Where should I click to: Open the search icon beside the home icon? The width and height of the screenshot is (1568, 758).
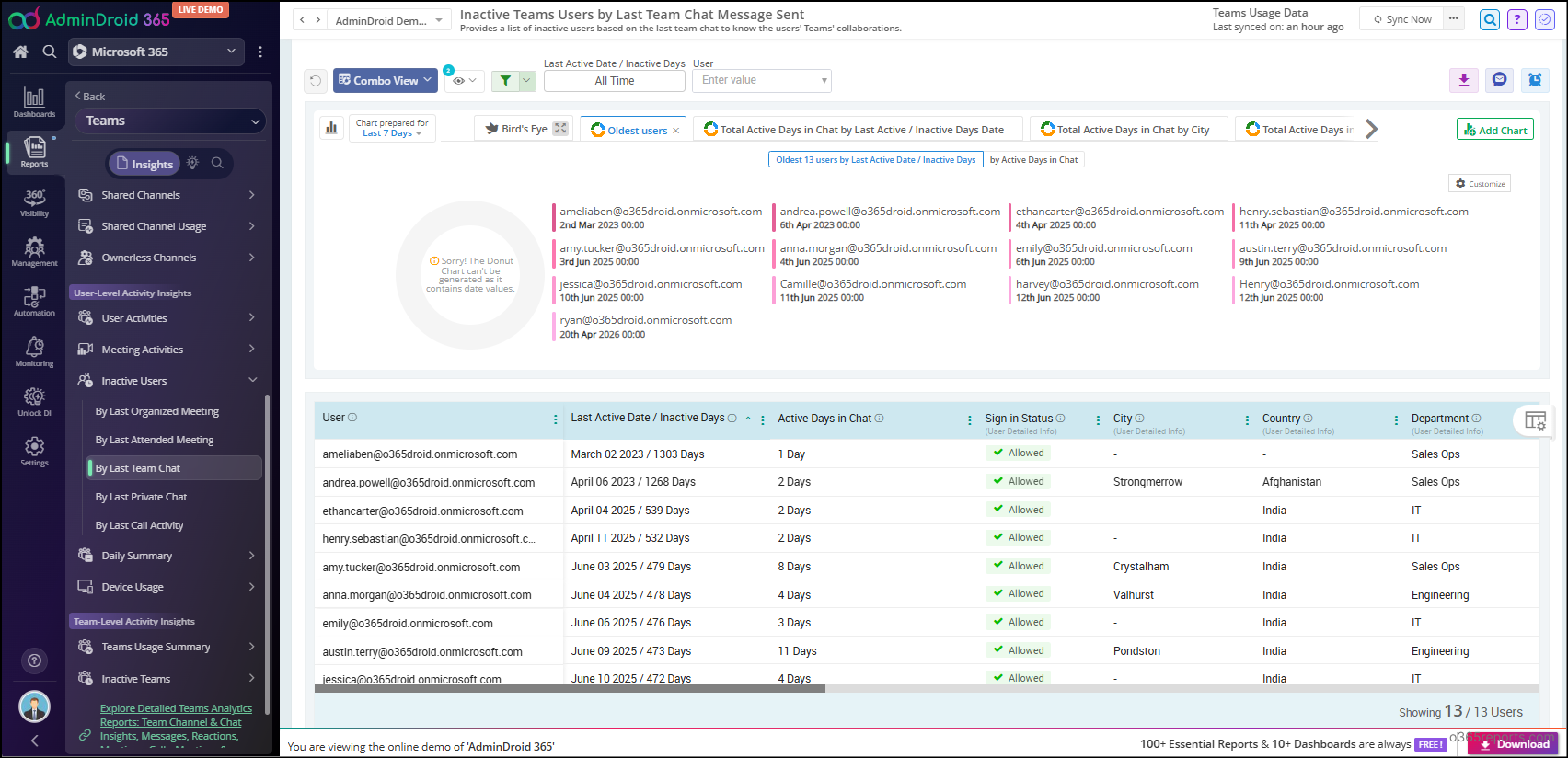coord(50,52)
